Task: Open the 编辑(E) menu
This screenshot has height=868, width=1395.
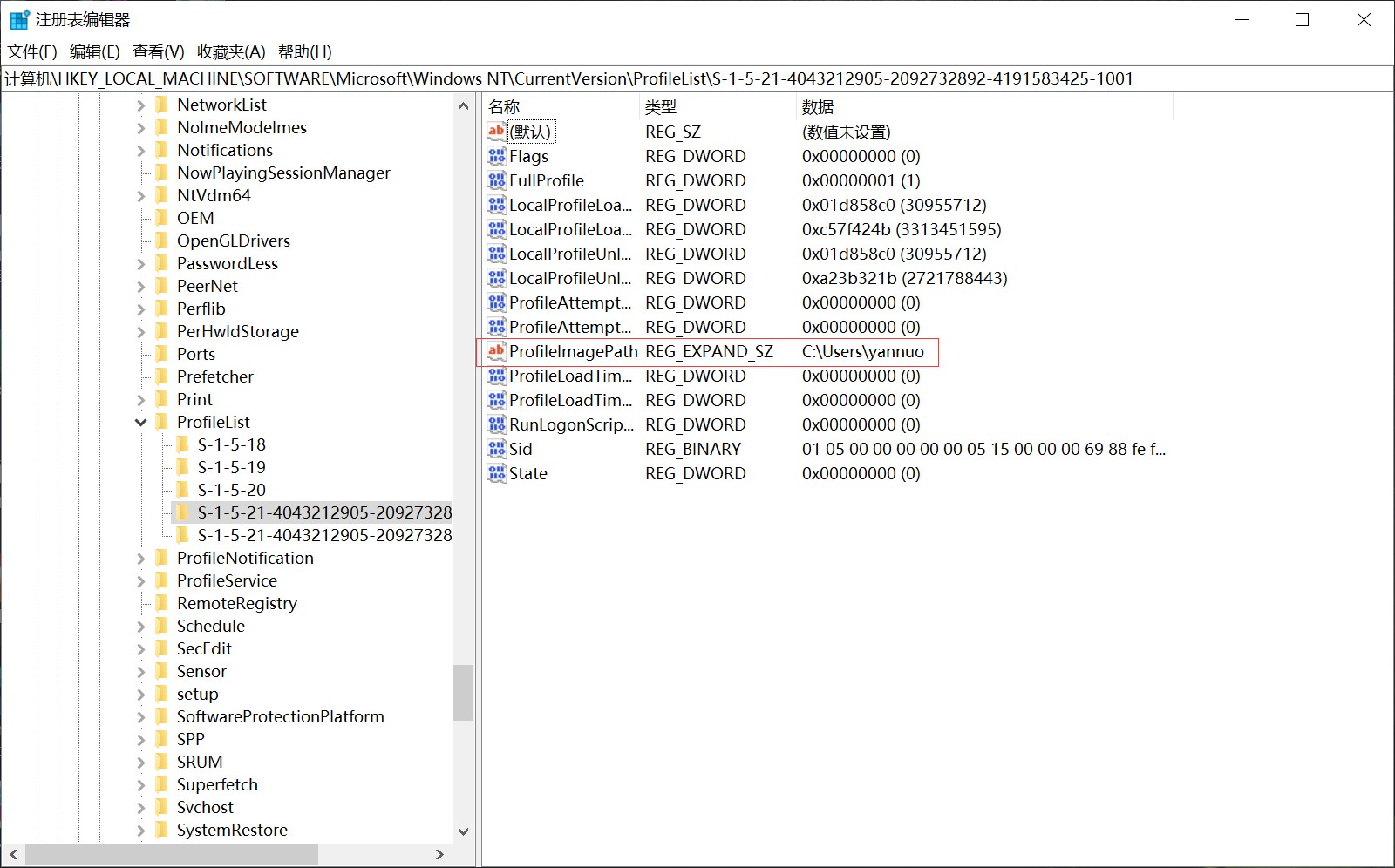Action: point(94,51)
